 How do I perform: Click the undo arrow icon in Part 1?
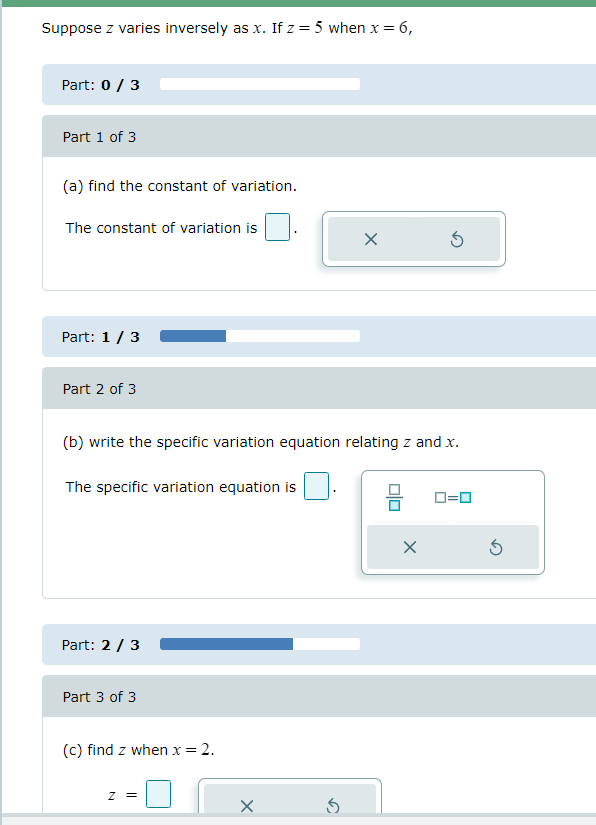click(x=457, y=239)
